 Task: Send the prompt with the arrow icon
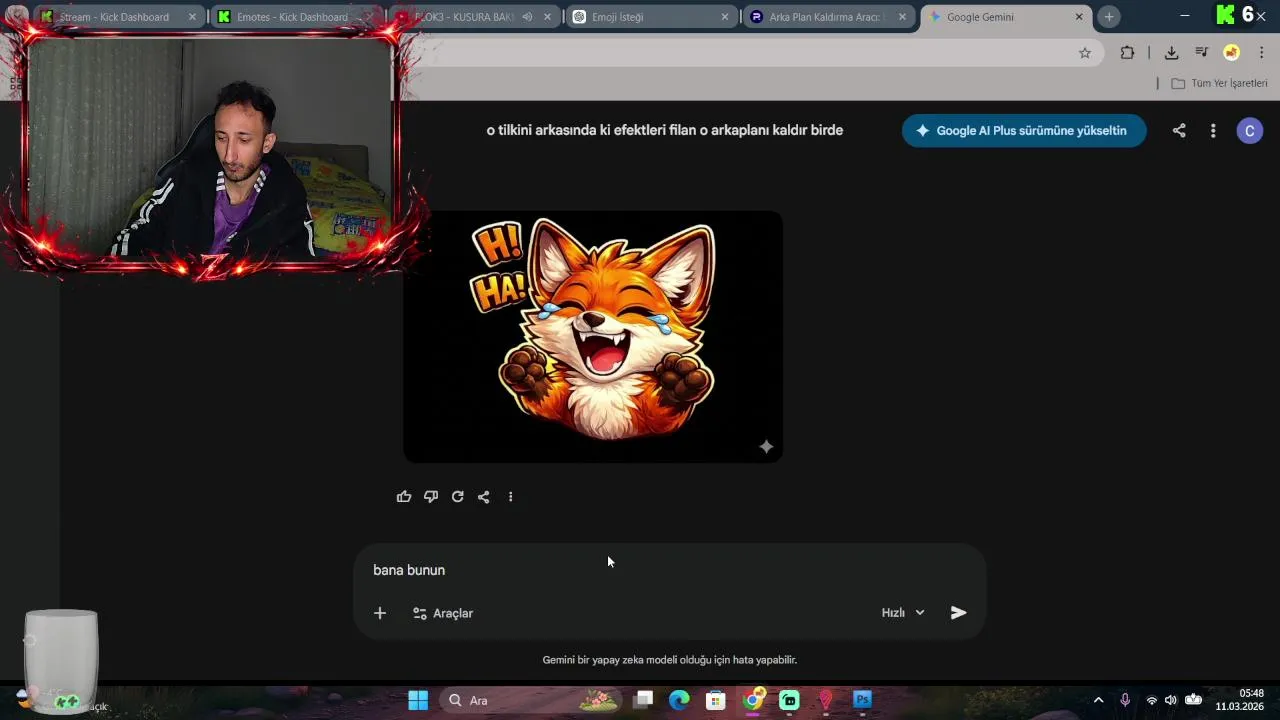coord(958,613)
